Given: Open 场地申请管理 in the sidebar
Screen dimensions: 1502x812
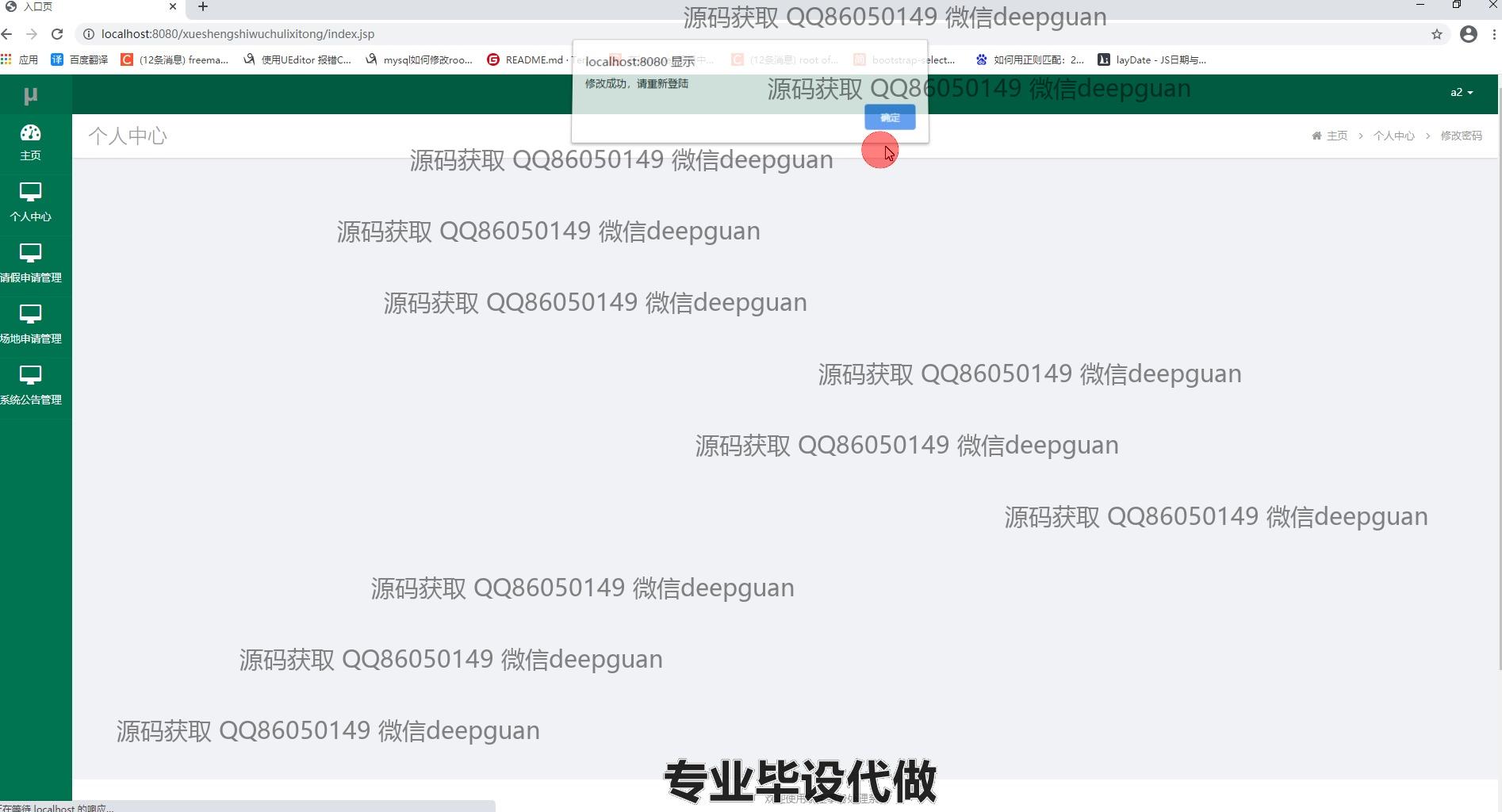Looking at the screenshot, I should coord(30,324).
